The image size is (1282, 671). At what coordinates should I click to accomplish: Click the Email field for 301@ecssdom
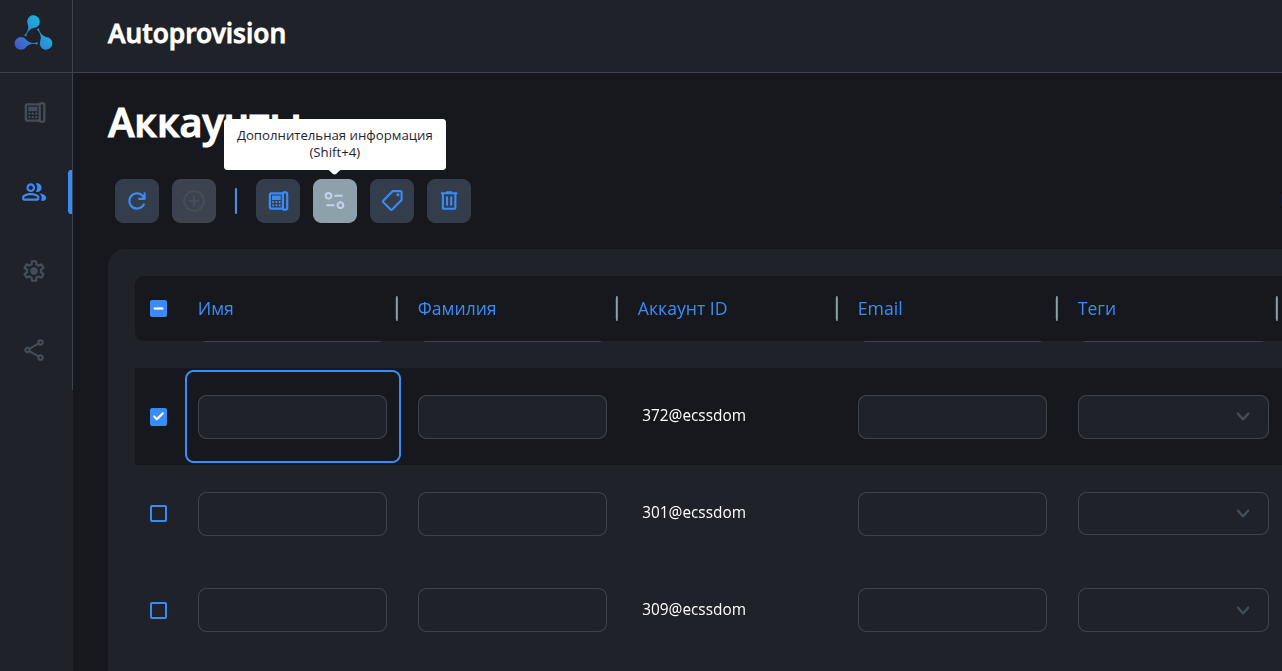pyautogui.click(x=952, y=514)
